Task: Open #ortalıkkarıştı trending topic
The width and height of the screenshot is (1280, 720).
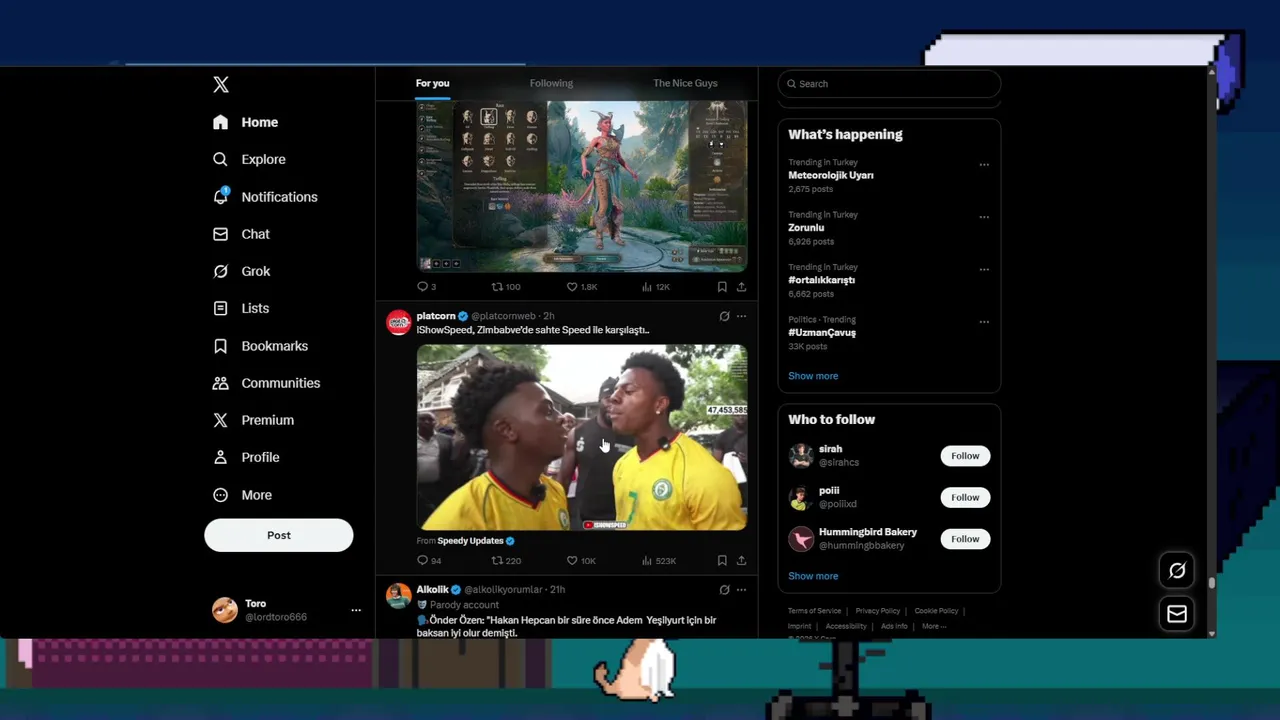Action: coord(821,280)
